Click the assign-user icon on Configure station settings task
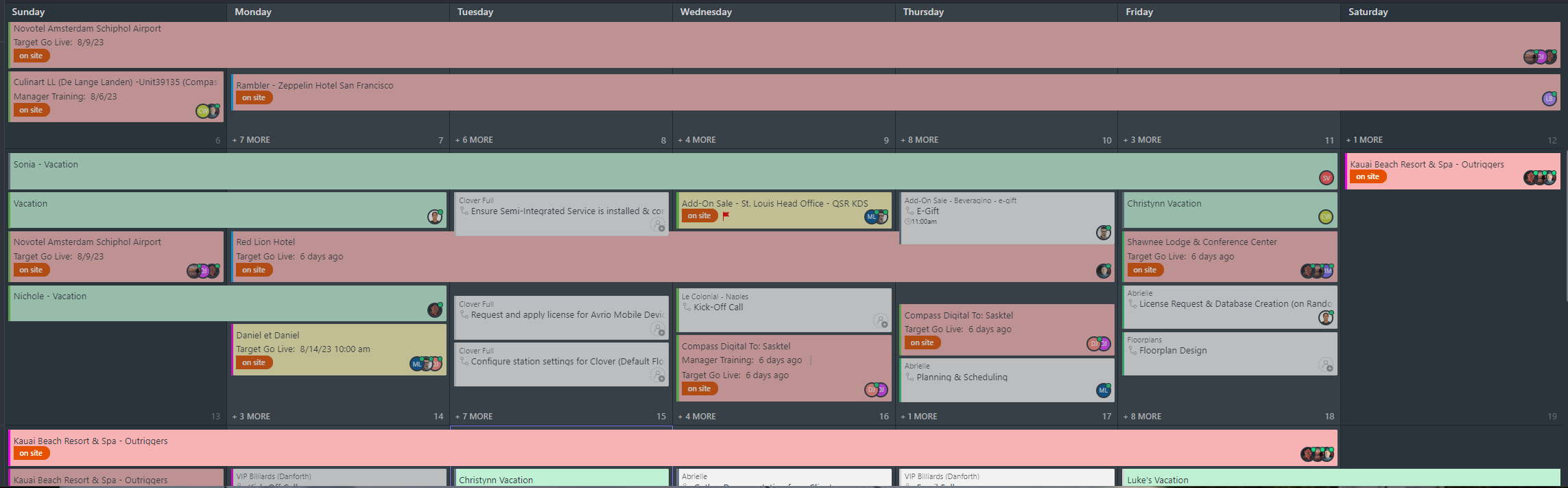The width and height of the screenshot is (1568, 488). (658, 375)
